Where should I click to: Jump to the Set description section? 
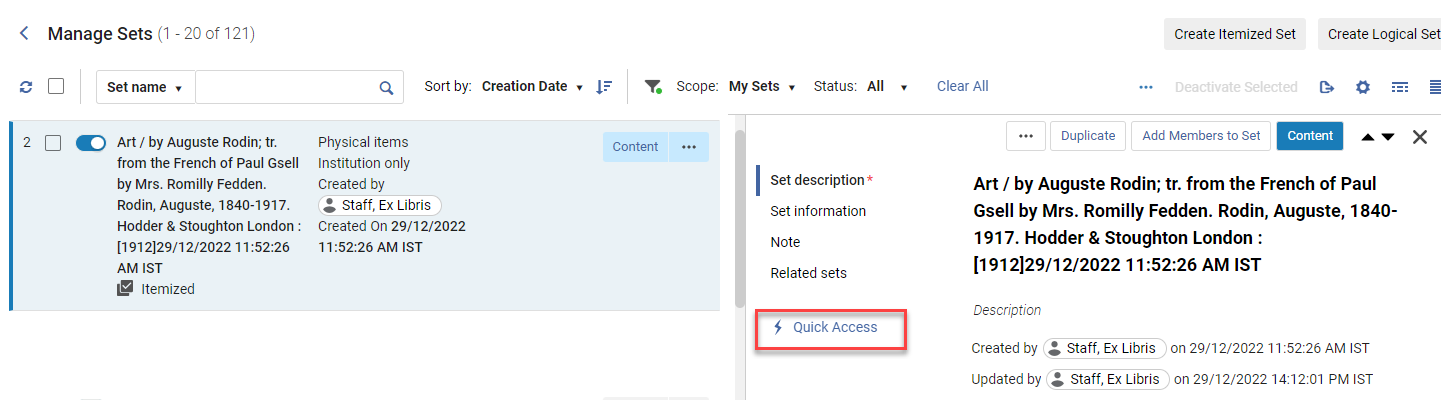817,180
